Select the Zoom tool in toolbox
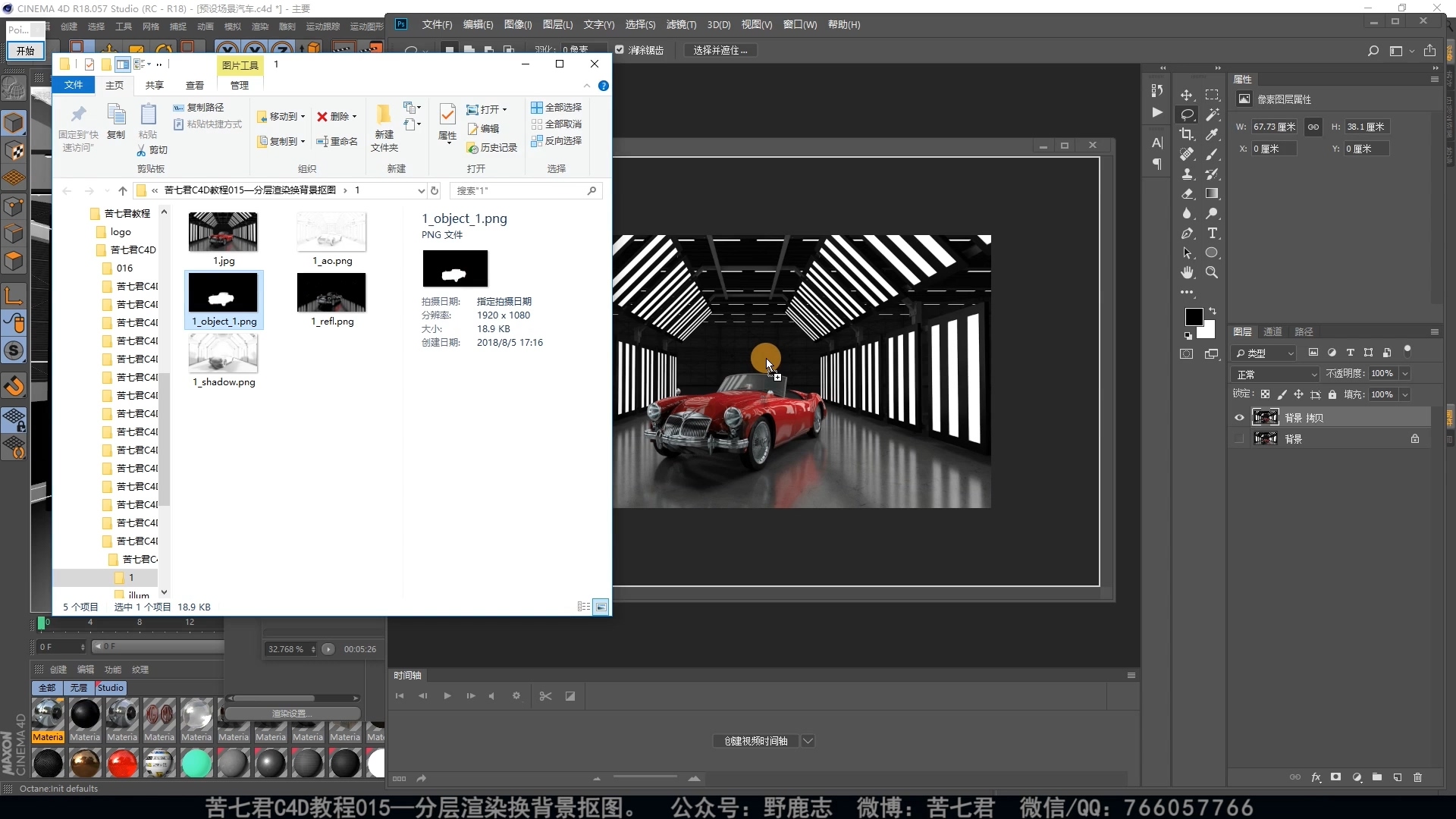This screenshot has width=1456, height=819. 1213,272
